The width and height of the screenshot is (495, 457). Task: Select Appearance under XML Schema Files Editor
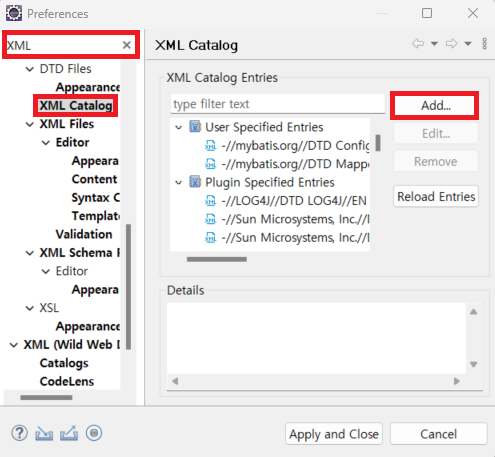(x=95, y=290)
